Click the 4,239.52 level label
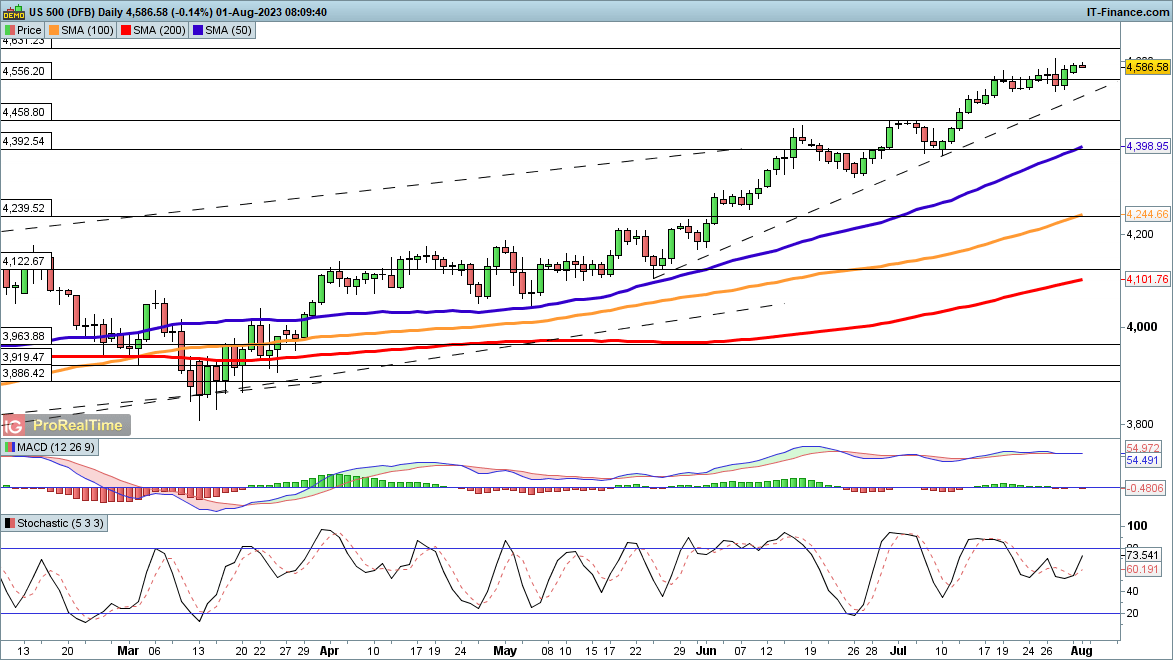Viewport: 1173px width, 660px height. [x=24, y=209]
